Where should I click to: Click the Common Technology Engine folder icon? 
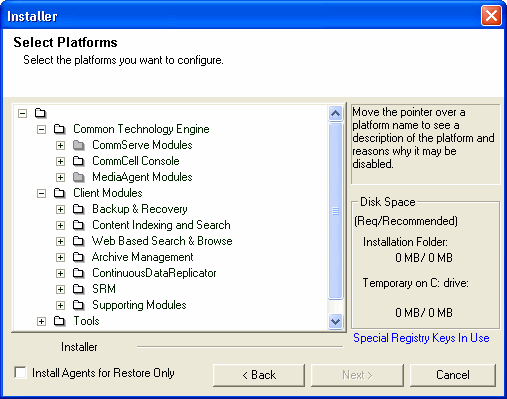click(x=60, y=129)
